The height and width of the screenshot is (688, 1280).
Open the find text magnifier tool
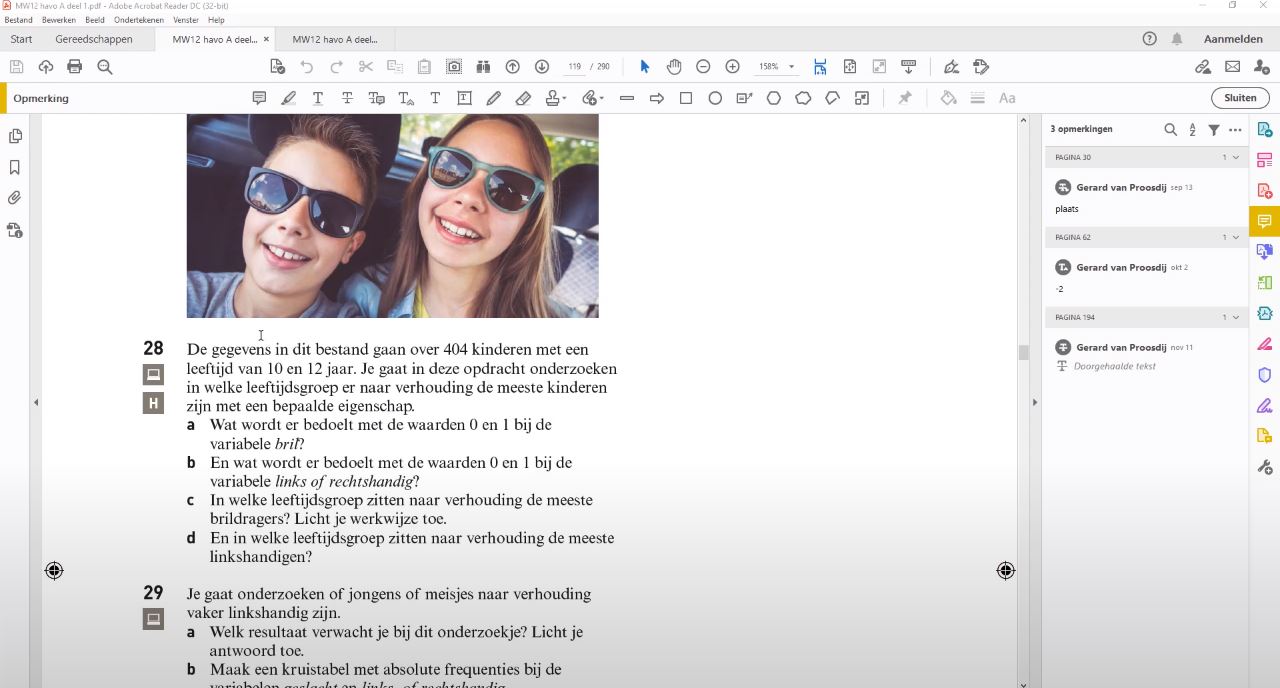click(x=105, y=67)
